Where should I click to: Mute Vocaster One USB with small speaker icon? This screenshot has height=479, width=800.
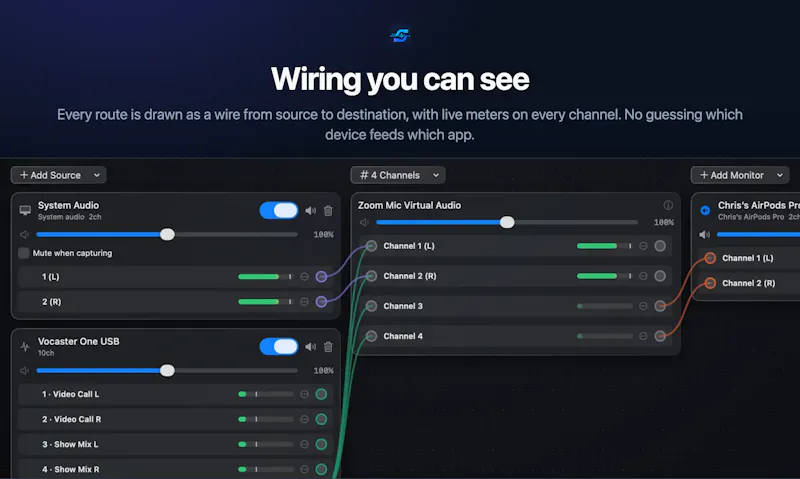[x=24, y=370]
